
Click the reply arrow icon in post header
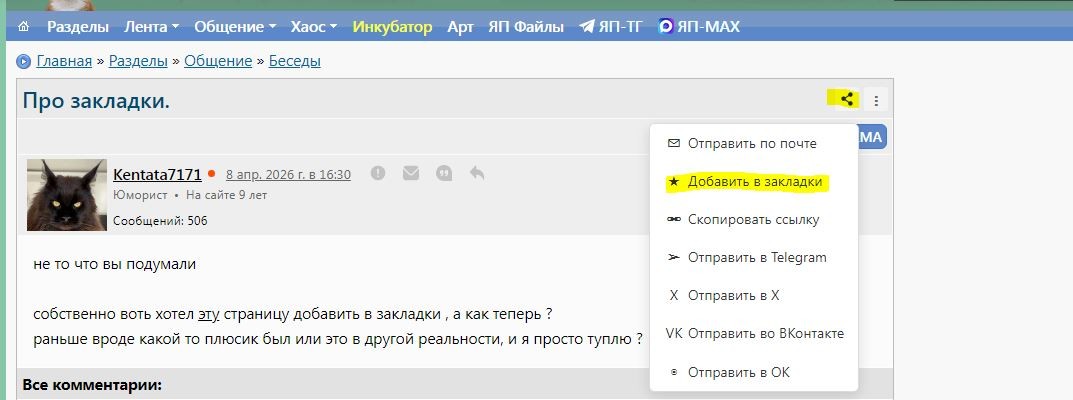[477, 173]
